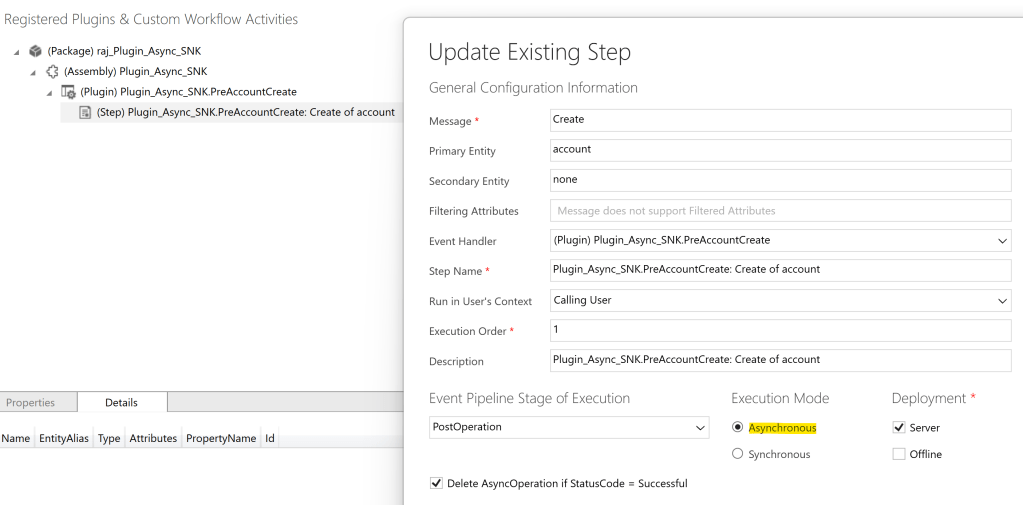Open the PostOperation pipeline stage dropdown

tap(700, 427)
